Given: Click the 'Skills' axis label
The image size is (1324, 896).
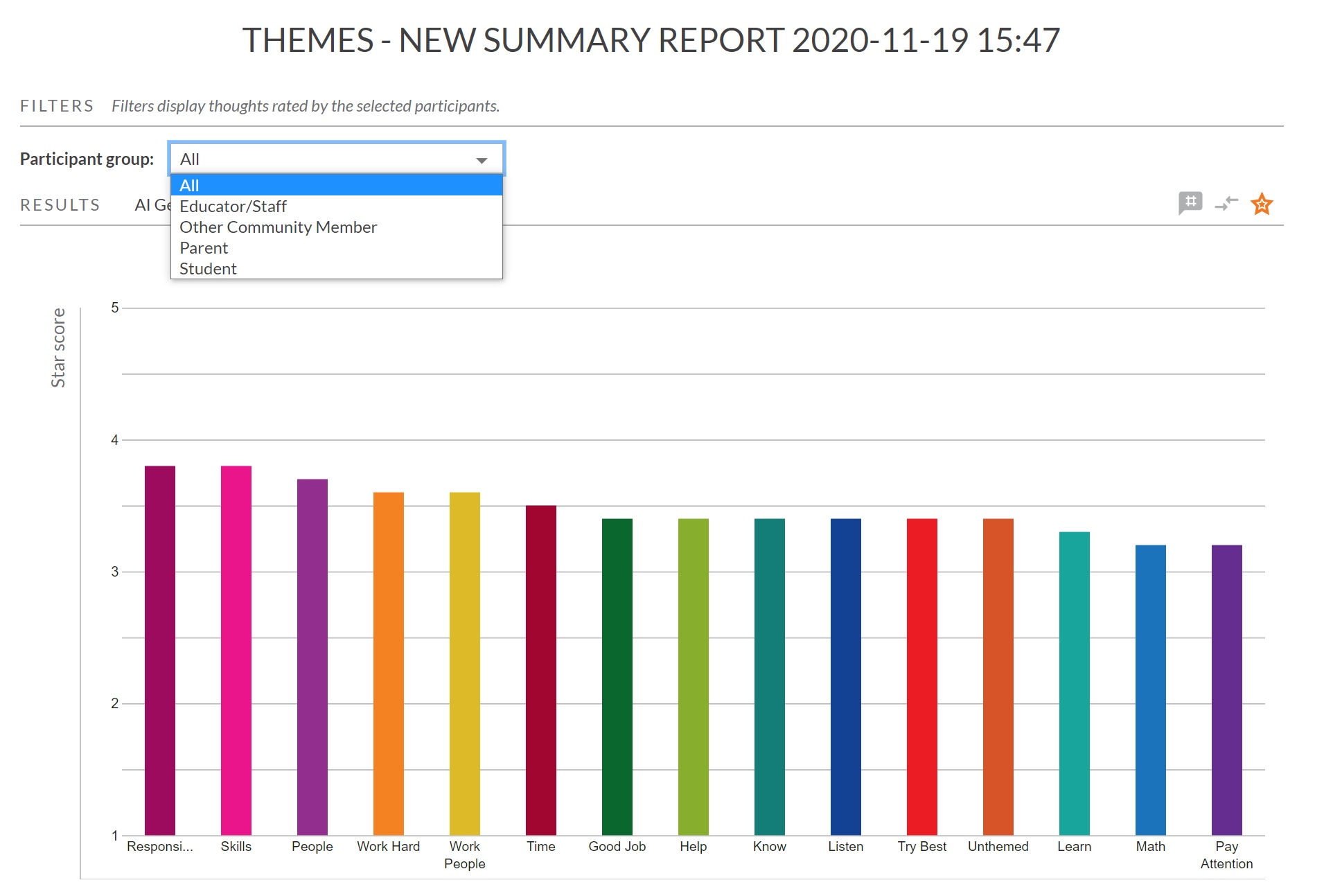Looking at the screenshot, I should pyautogui.click(x=236, y=846).
